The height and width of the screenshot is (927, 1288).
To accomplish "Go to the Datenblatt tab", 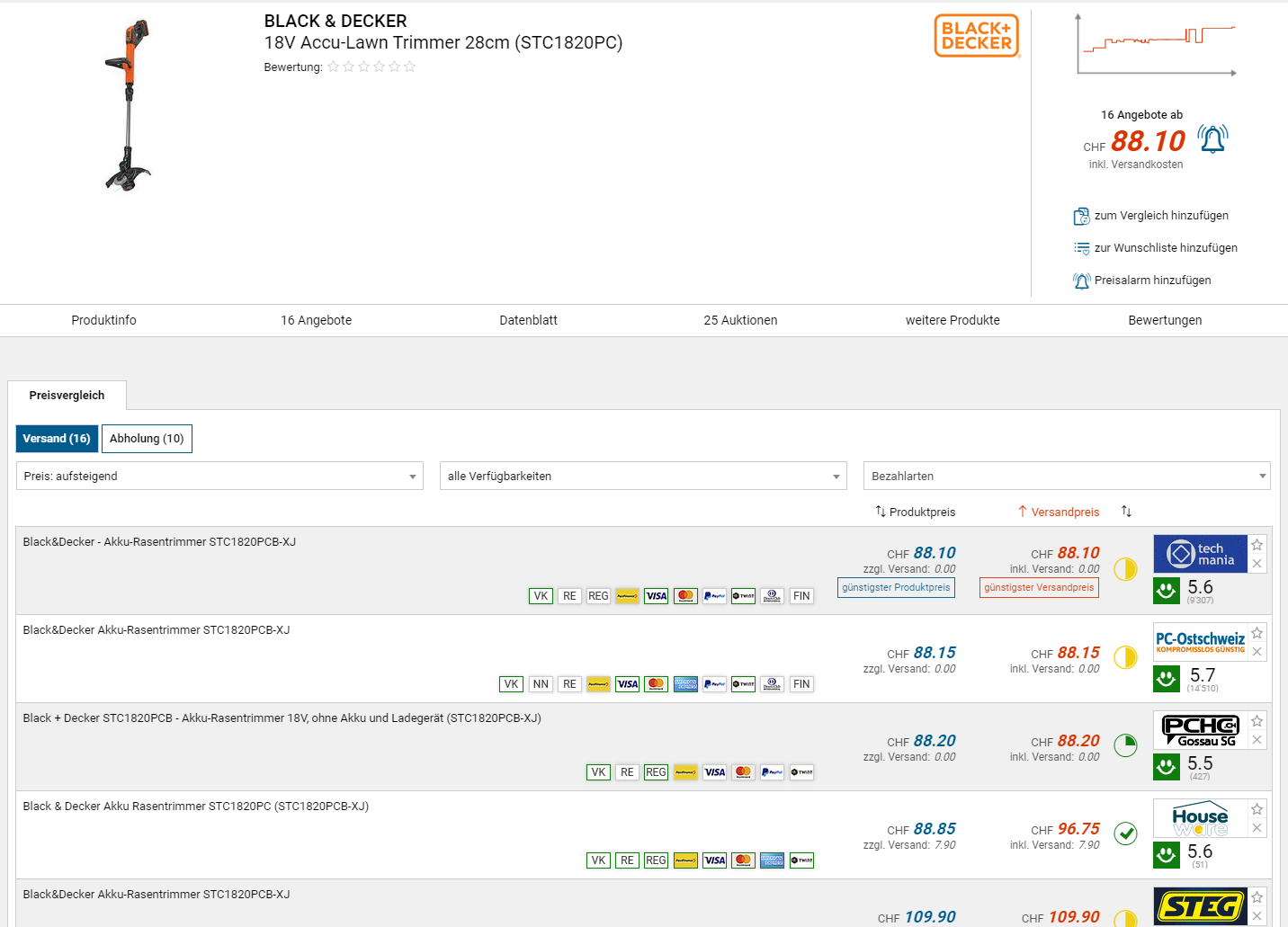I will pos(528,320).
